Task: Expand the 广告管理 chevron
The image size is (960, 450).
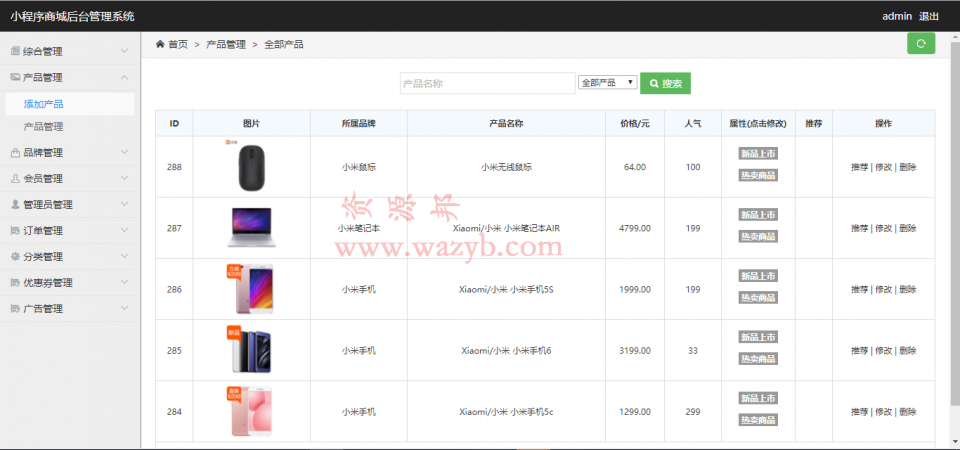Action: (x=124, y=309)
